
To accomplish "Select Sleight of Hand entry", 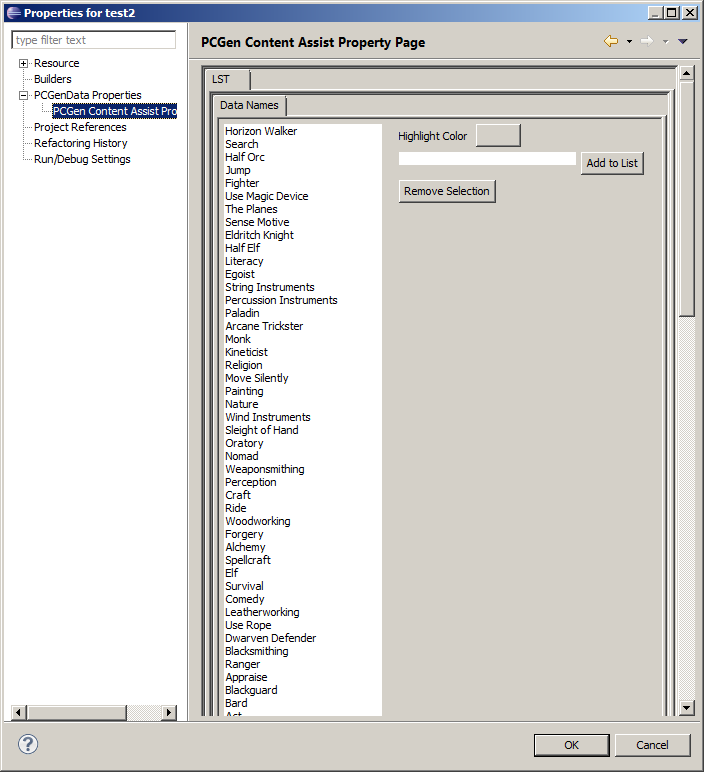I will click(261, 430).
